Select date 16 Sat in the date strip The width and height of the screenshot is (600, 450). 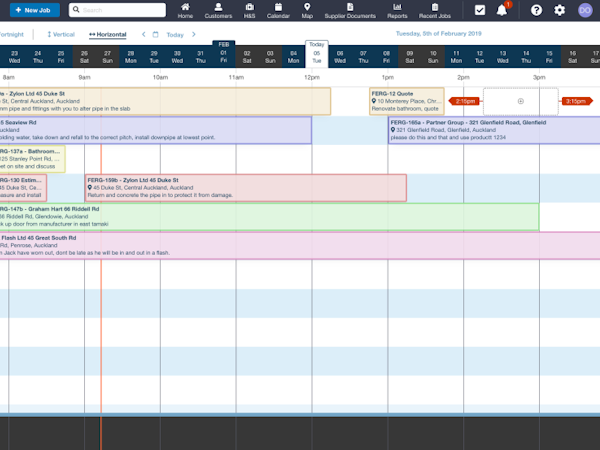pos(572,57)
